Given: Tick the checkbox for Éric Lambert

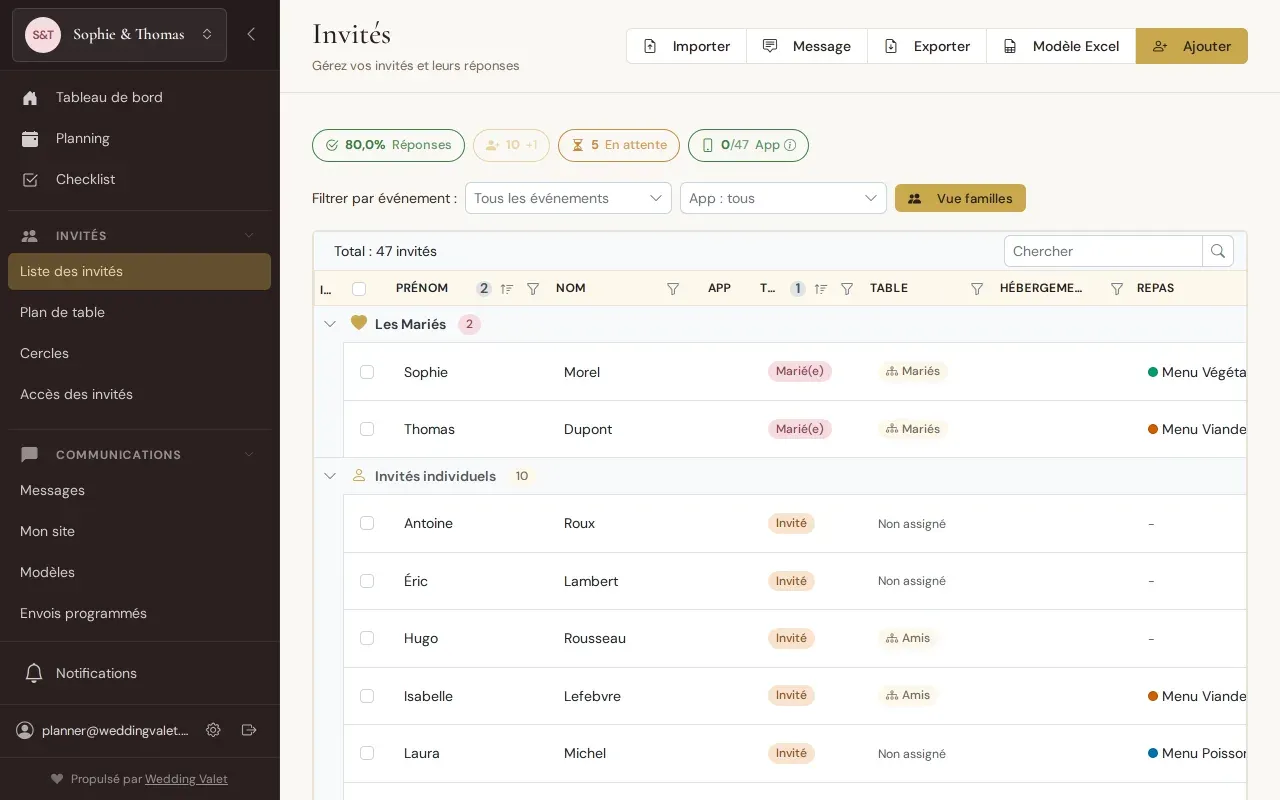Looking at the screenshot, I should (x=367, y=581).
